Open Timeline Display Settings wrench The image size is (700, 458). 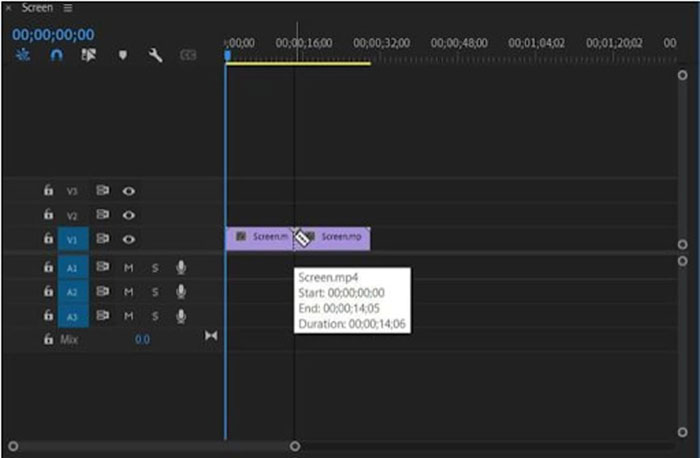pyautogui.click(x=155, y=56)
